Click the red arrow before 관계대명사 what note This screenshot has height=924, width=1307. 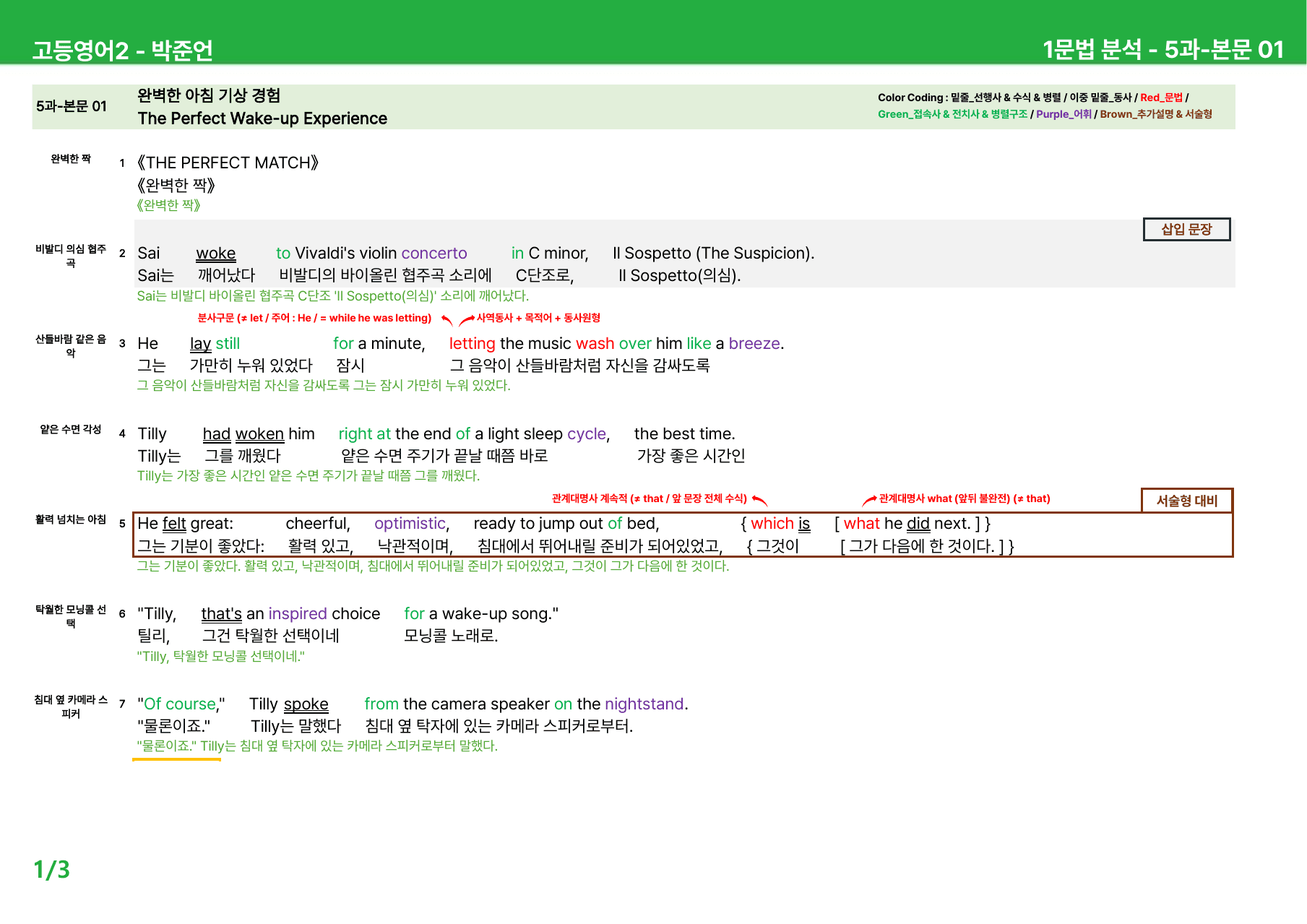tap(869, 500)
